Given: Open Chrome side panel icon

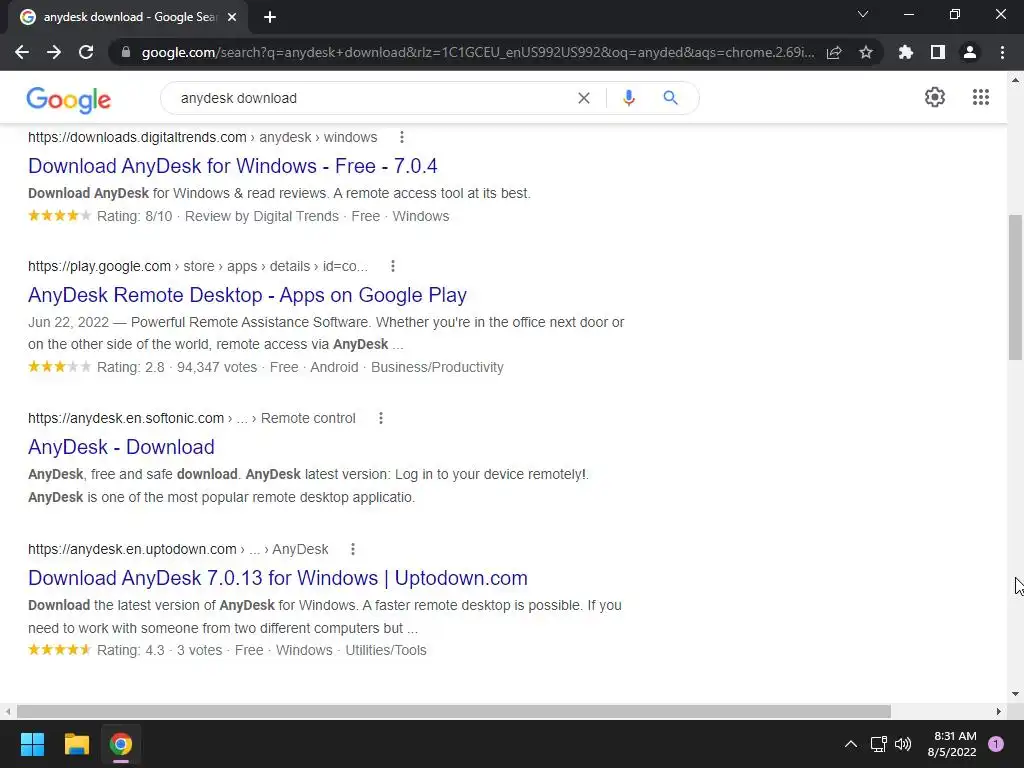Looking at the screenshot, I should click(938, 52).
